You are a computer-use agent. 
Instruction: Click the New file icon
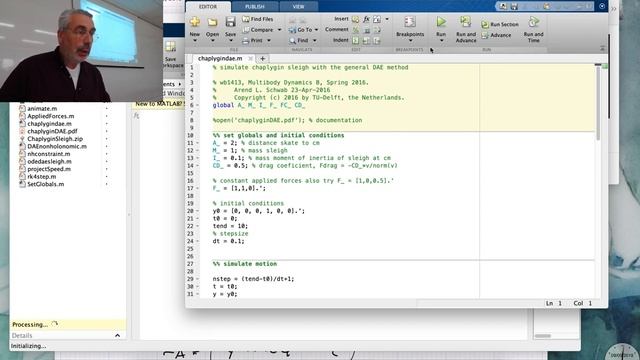[195, 22]
